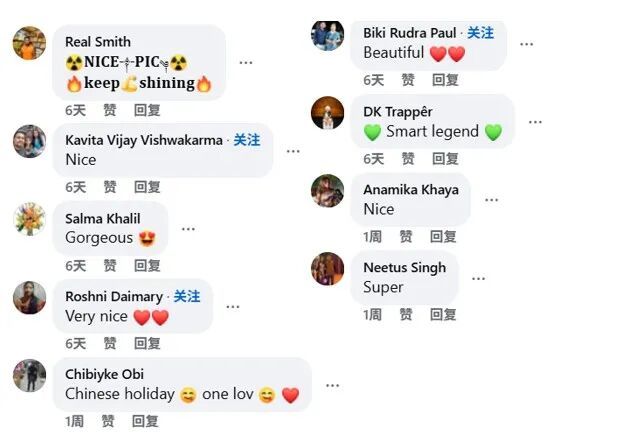Open the options dots beside DK Trappêr's comment
The width and height of the screenshot is (622, 445).
click(x=535, y=122)
